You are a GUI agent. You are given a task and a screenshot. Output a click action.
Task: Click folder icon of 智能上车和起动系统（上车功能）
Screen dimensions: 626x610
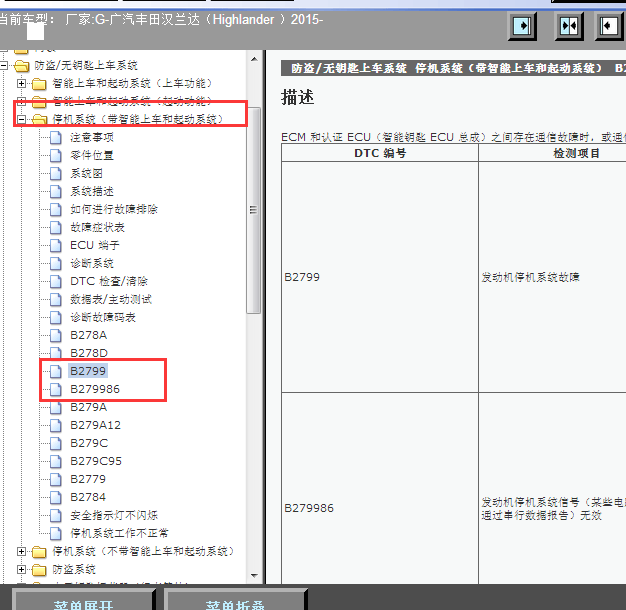[39, 84]
